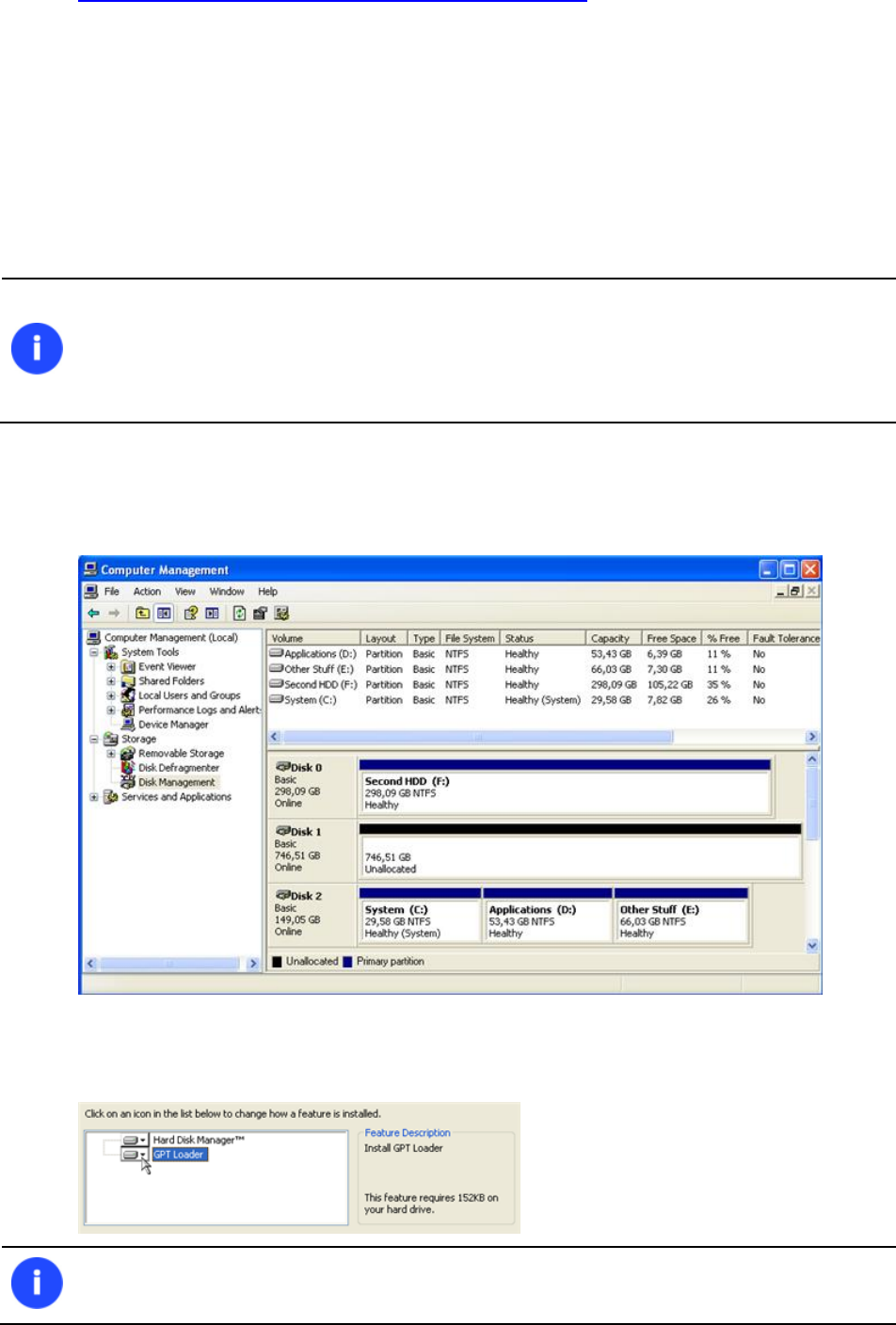
Task: Click the Refresh toolbar icon
Action: (239, 614)
